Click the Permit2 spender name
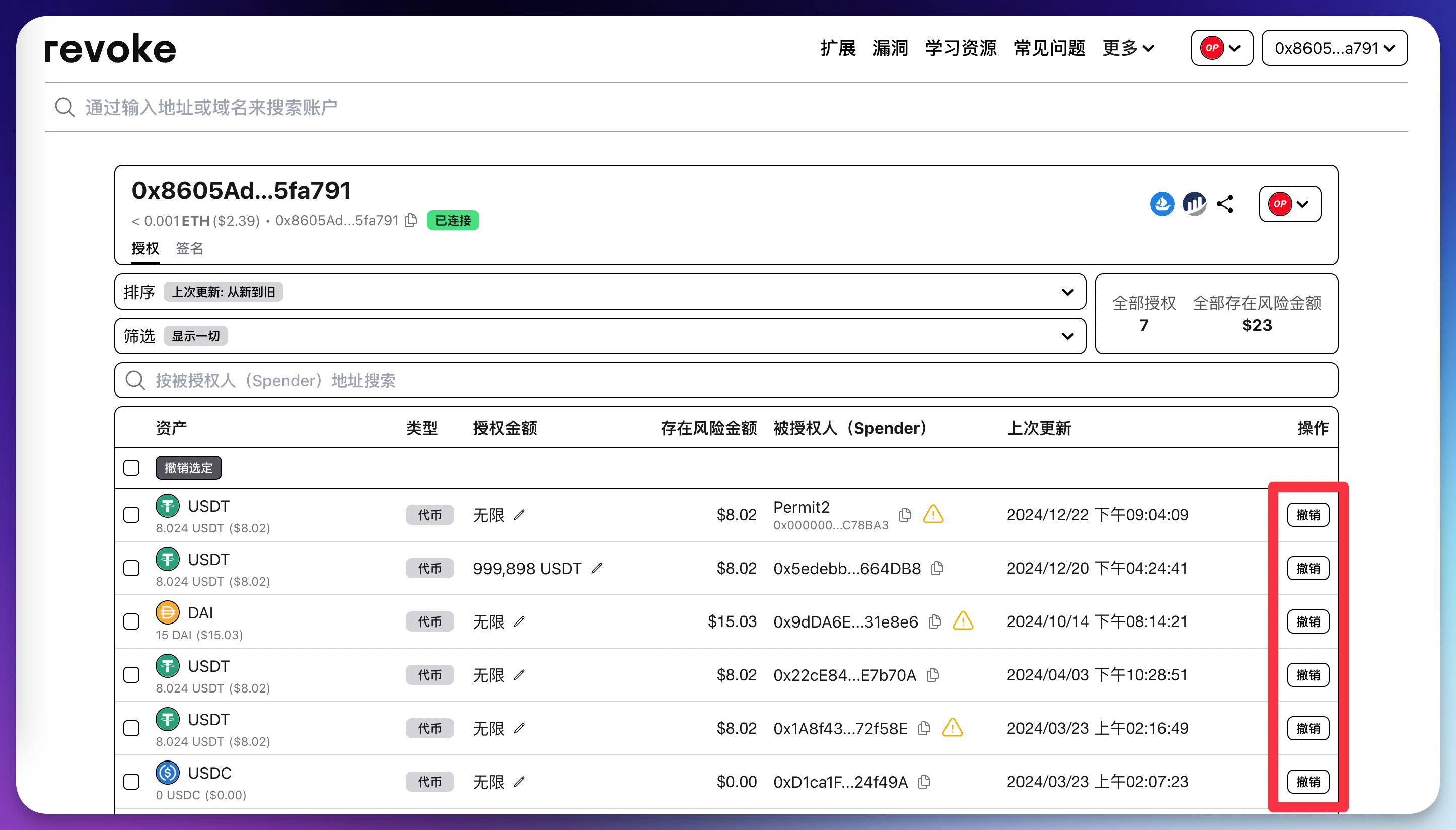 801,507
